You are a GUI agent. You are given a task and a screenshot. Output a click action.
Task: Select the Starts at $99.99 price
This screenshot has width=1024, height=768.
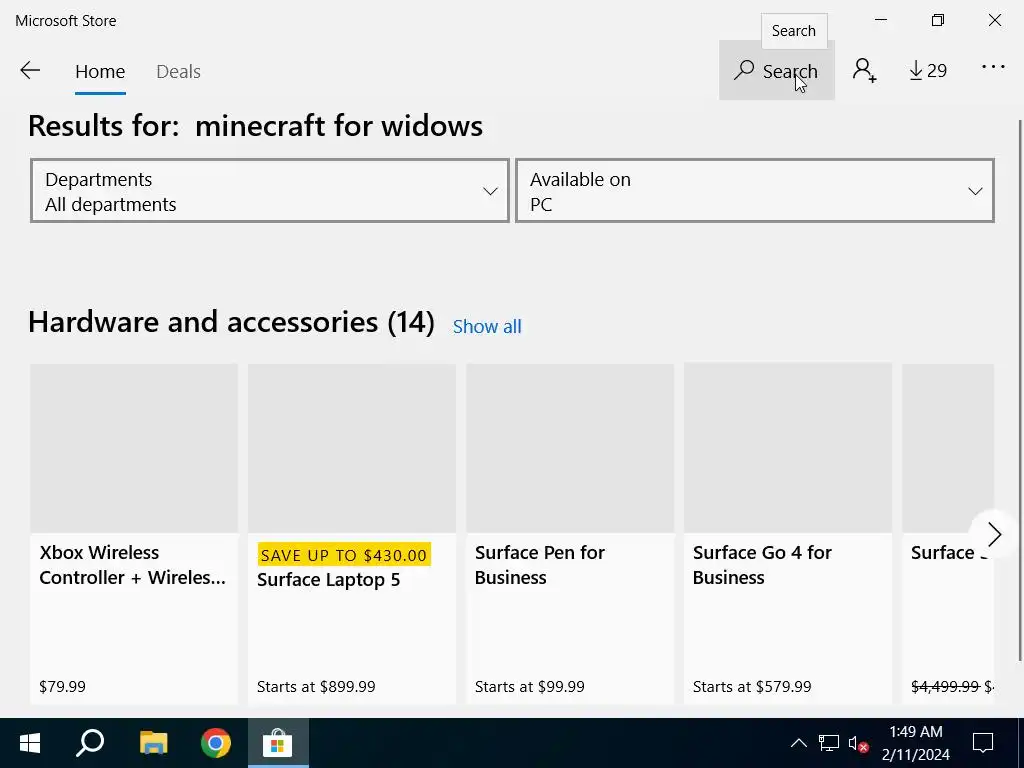coord(530,687)
